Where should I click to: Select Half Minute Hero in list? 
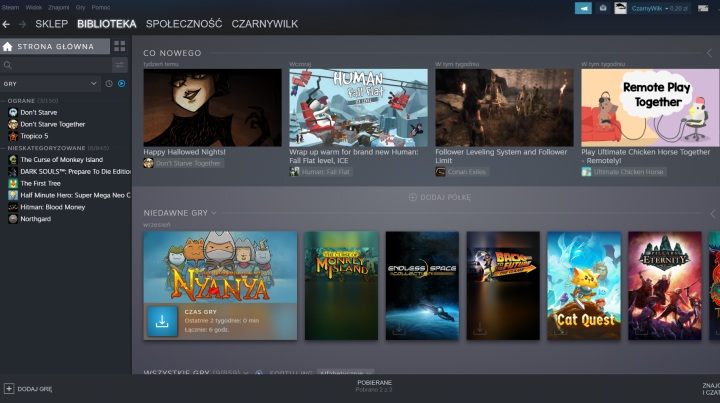75,196
